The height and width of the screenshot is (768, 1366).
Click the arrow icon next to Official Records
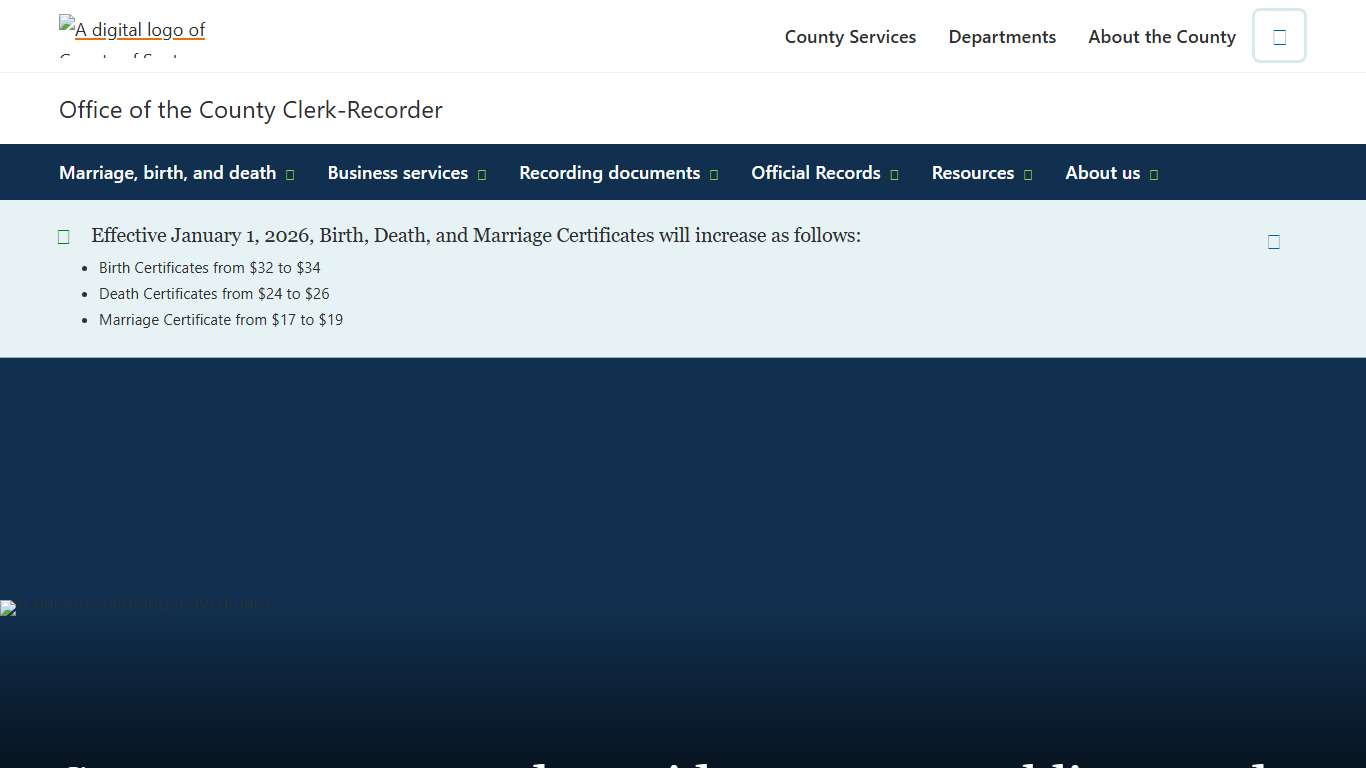pos(894,174)
